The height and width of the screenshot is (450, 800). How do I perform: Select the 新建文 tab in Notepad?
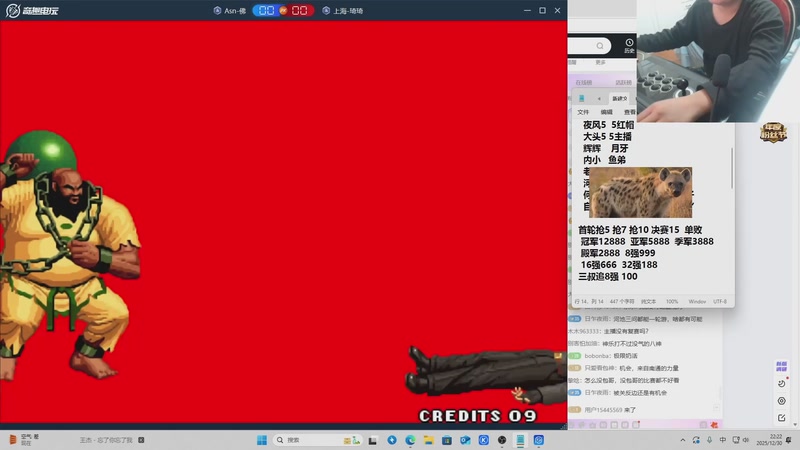(620, 98)
